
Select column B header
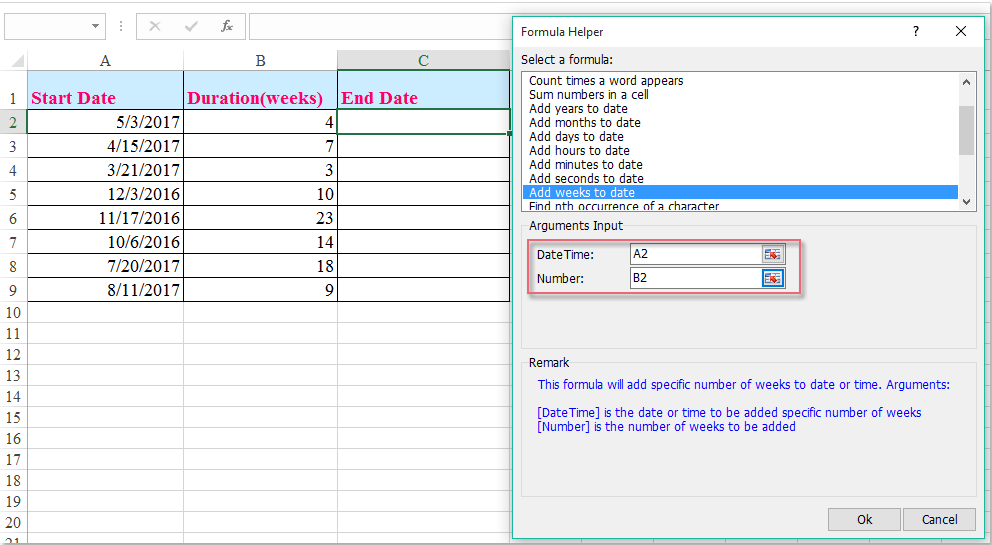(x=260, y=61)
